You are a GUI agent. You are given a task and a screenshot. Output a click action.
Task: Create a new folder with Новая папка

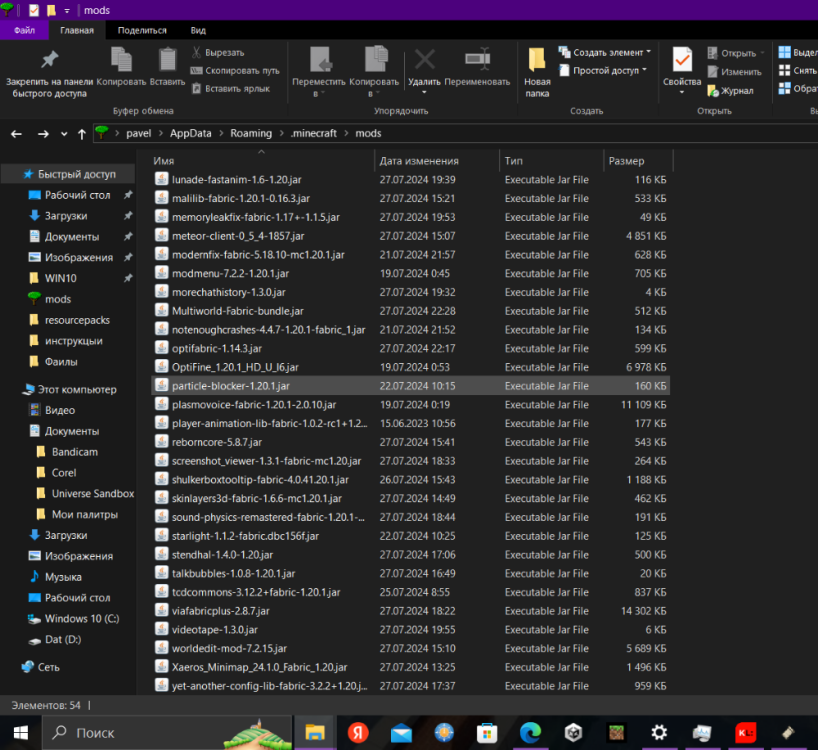537,72
